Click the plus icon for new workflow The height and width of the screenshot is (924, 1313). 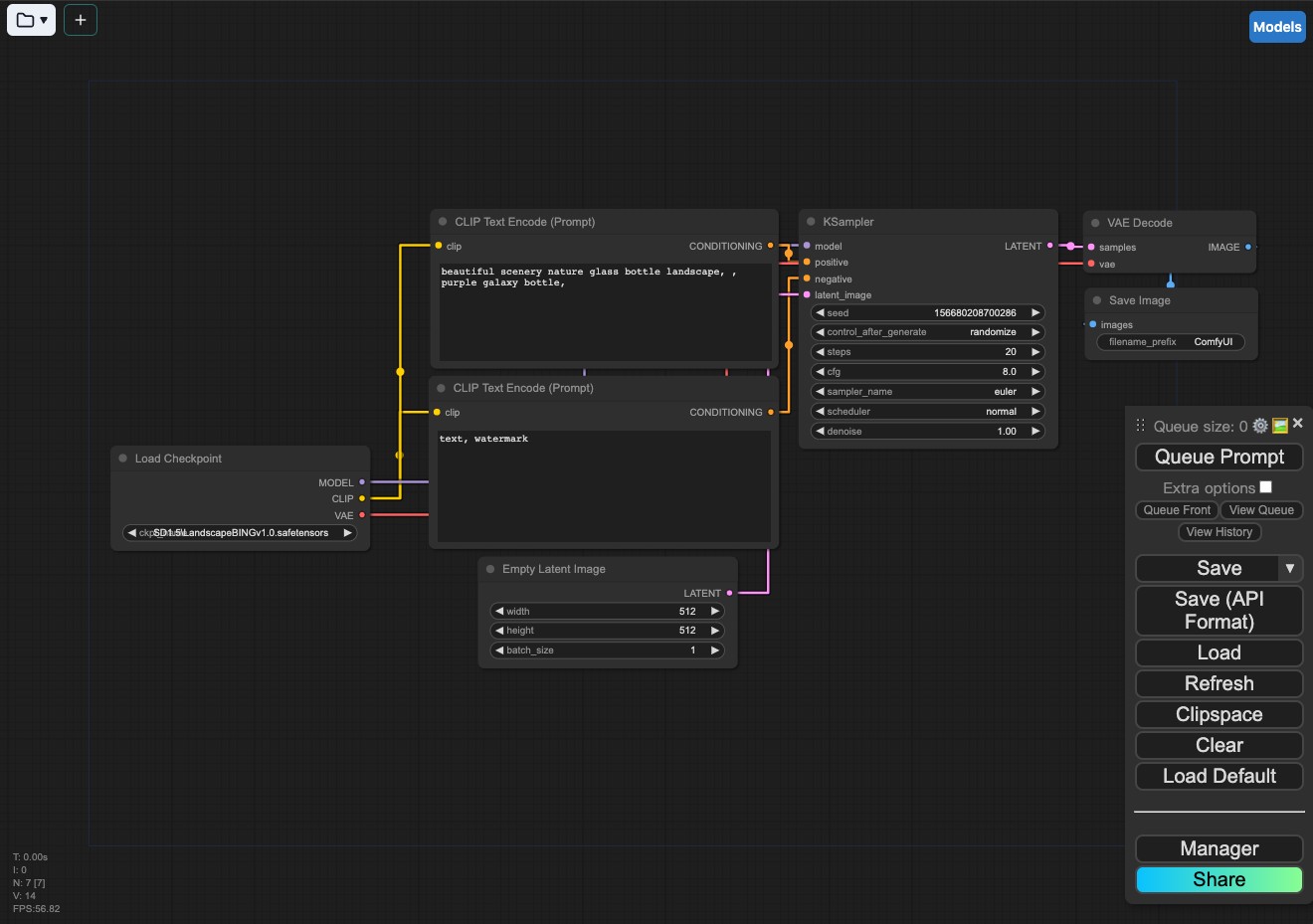(x=81, y=20)
